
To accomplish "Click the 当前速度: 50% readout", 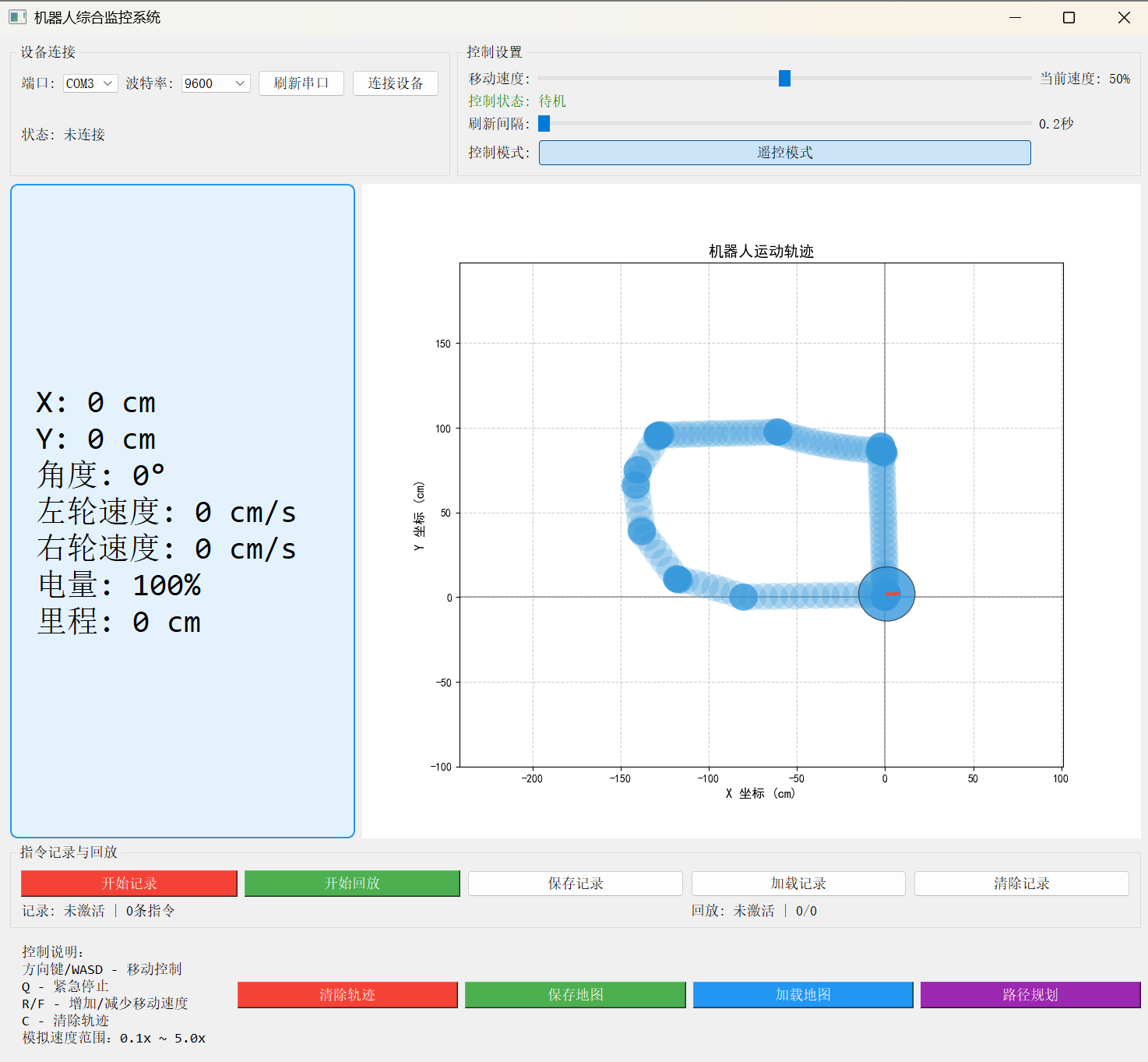I will [x=1085, y=79].
